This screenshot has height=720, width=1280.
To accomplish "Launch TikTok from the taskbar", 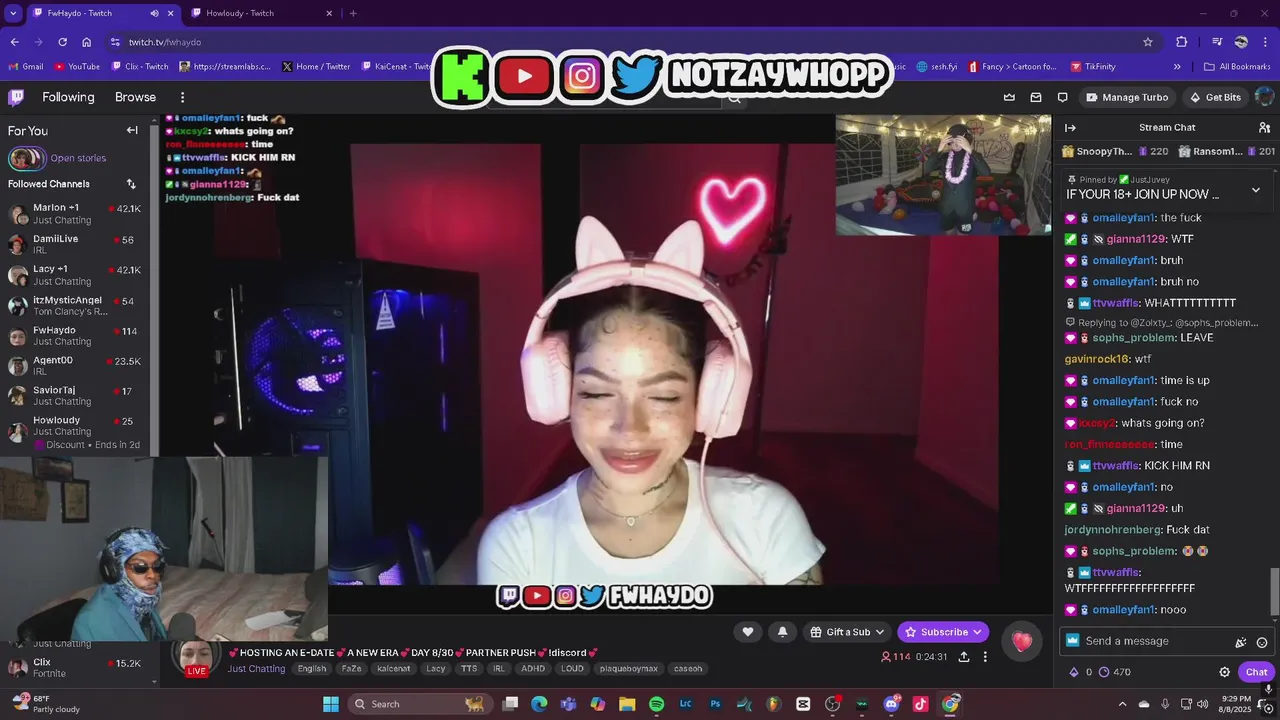I will point(920,704).
